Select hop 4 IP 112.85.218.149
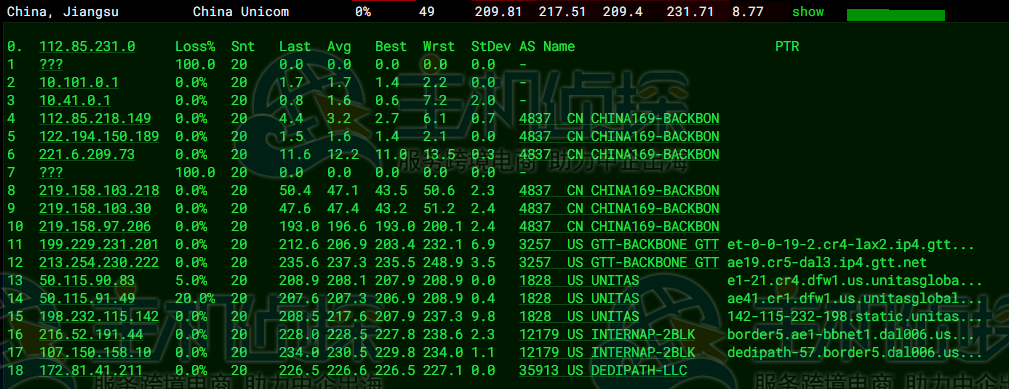Screen dimensions: 1009x389 pos(95,118)
